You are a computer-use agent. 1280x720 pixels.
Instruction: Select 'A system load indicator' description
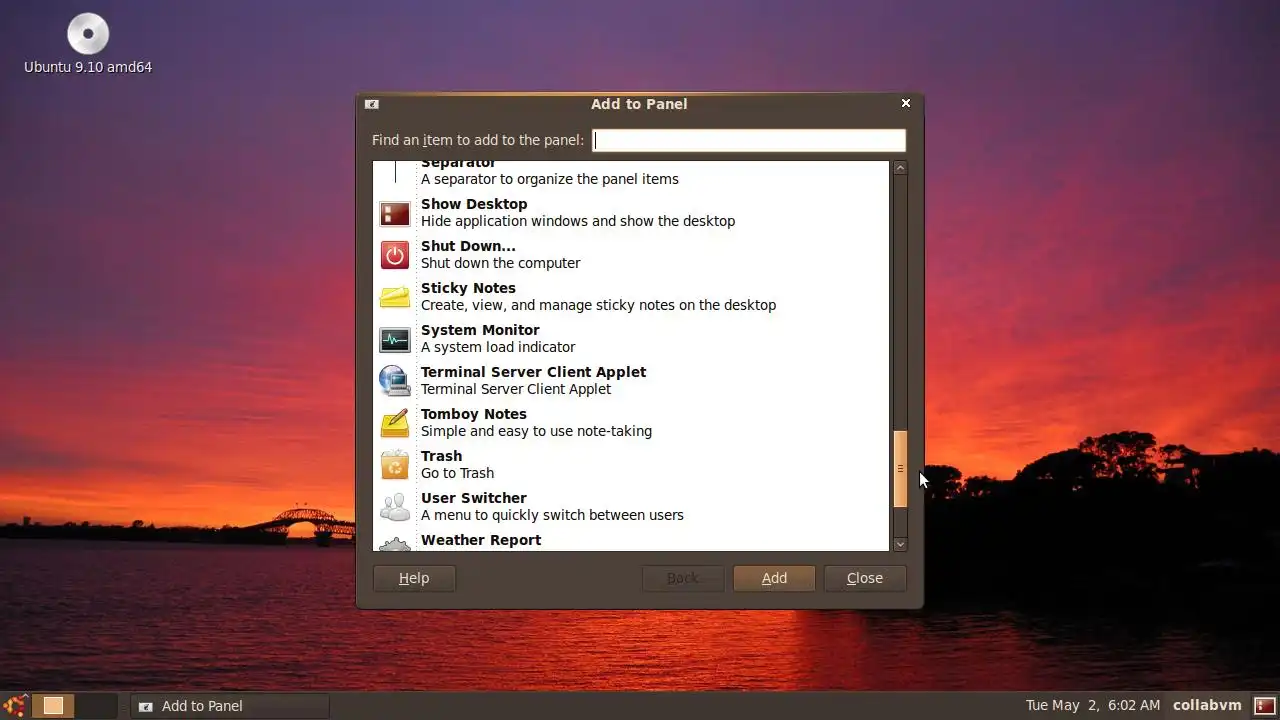click(498, 347)
